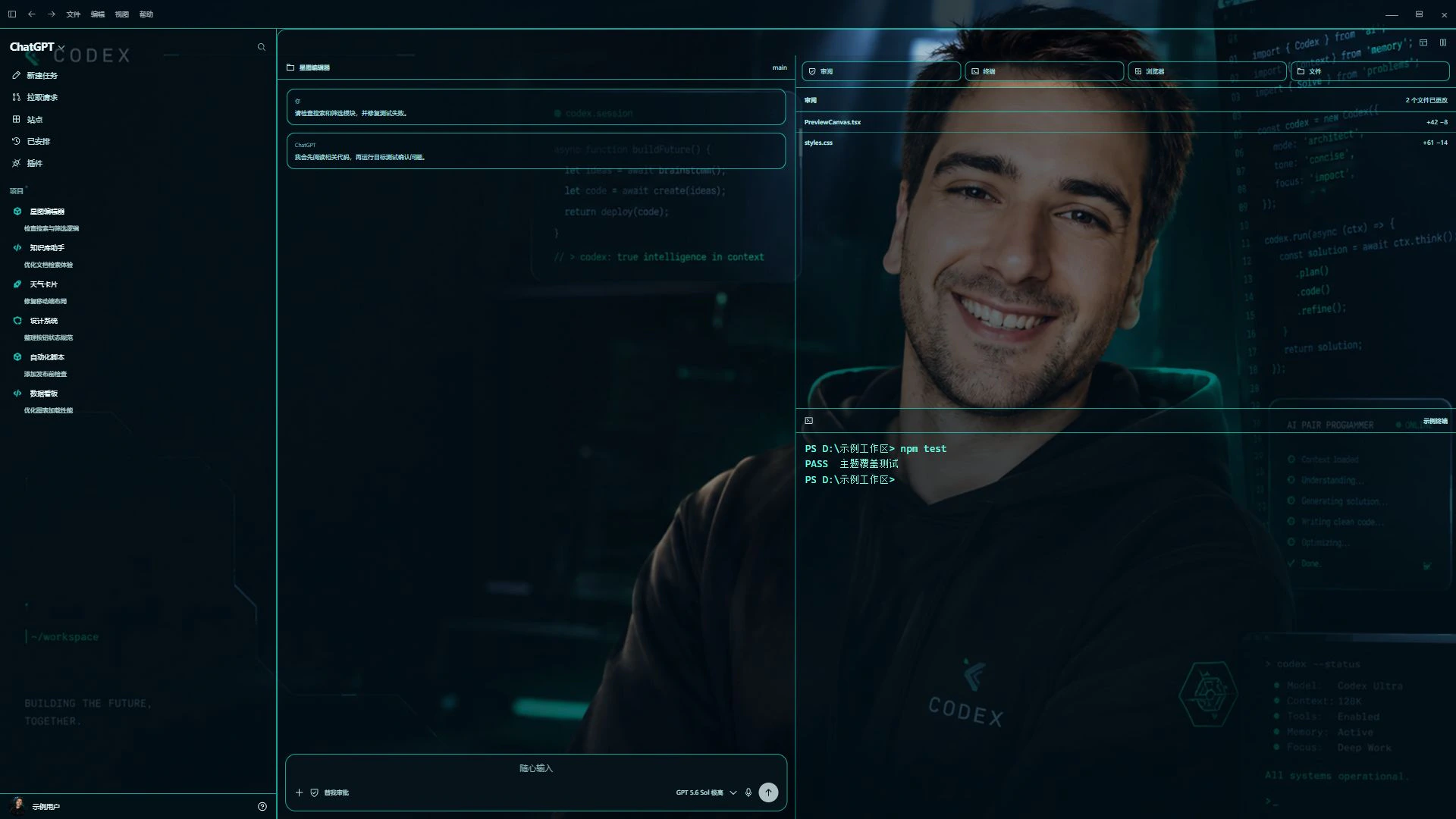Viewport: 1456px width, 819px height.
Task: Open the 修复移动端布局 task
Action: (45, 302)
